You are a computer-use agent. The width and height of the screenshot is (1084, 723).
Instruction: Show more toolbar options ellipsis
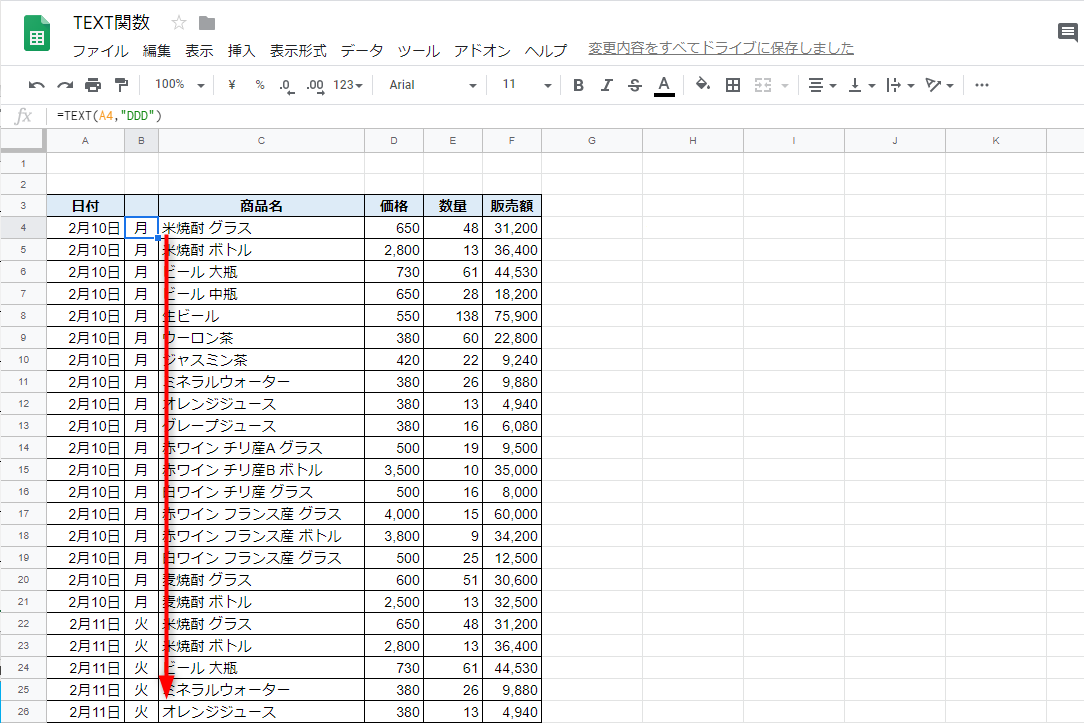[x=982, y=85]
